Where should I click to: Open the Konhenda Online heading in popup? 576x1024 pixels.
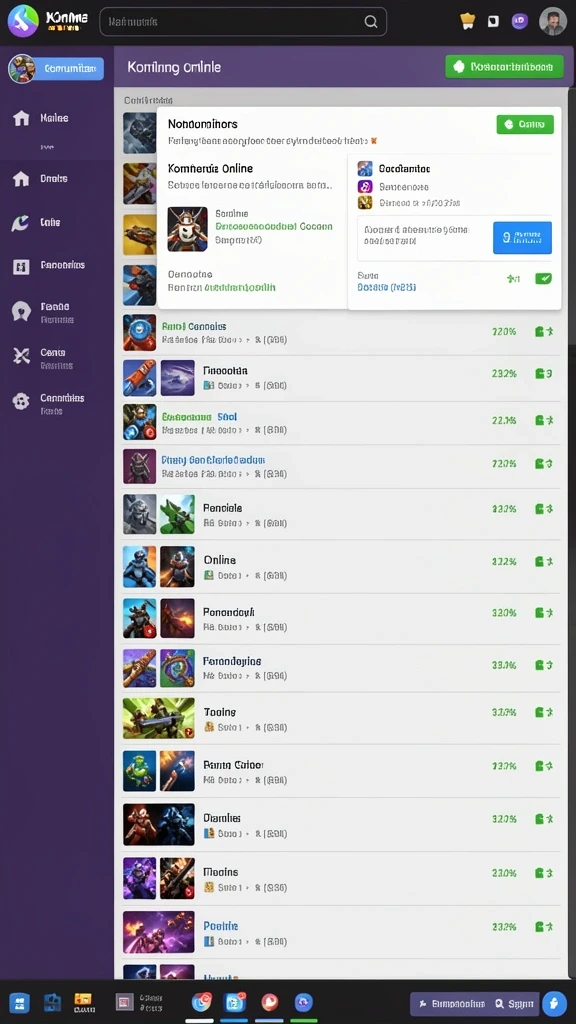pos(210,168)
